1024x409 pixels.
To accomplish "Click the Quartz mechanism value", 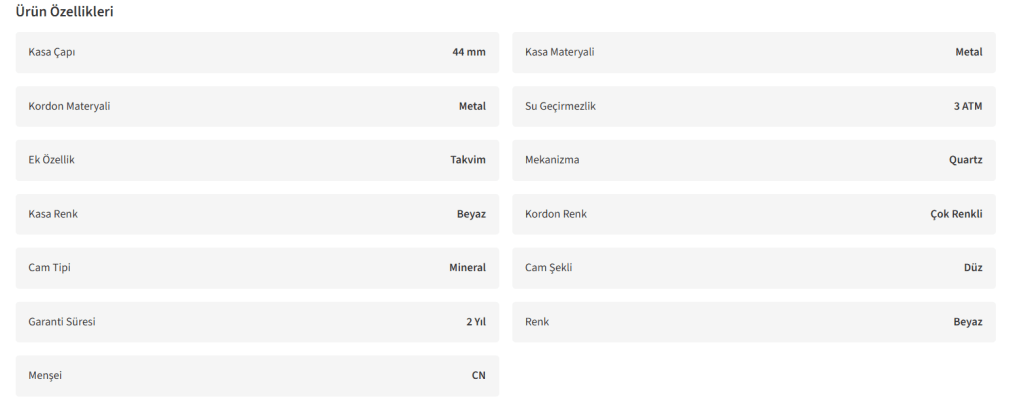I will pos(965,160).
